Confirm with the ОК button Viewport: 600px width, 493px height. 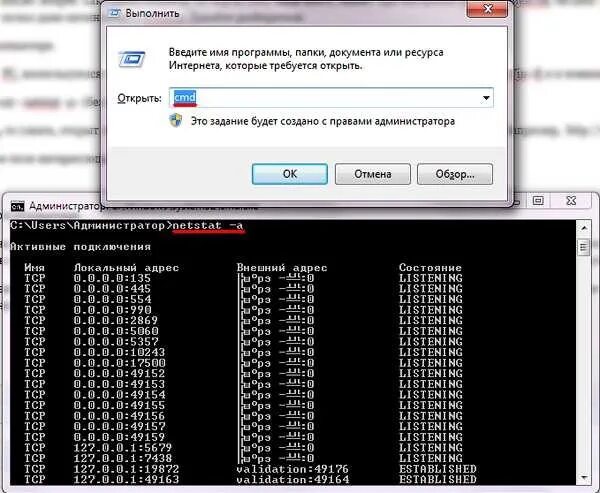point(290,174)
